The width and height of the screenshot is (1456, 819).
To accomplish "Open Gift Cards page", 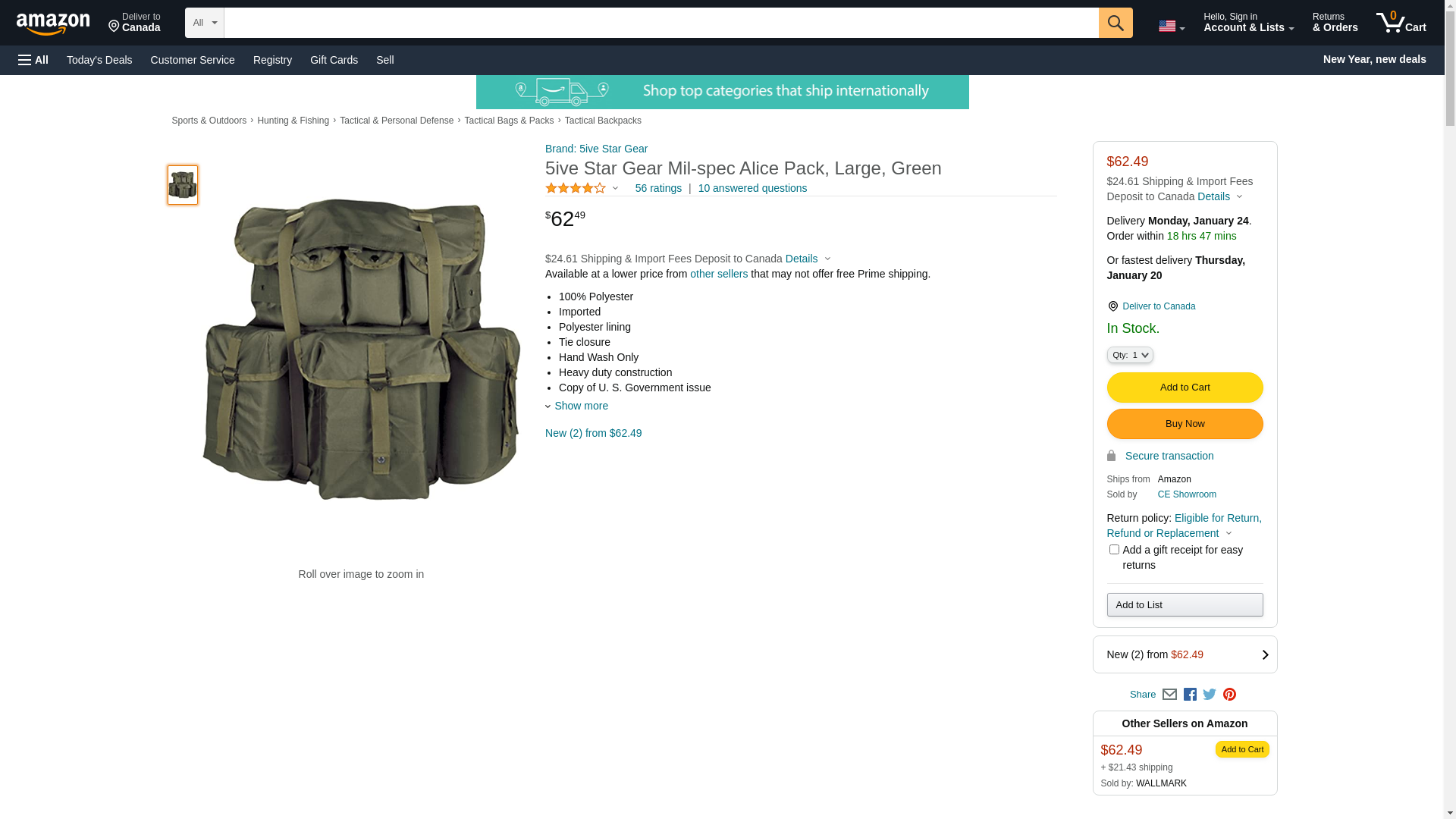I will 334,60.
